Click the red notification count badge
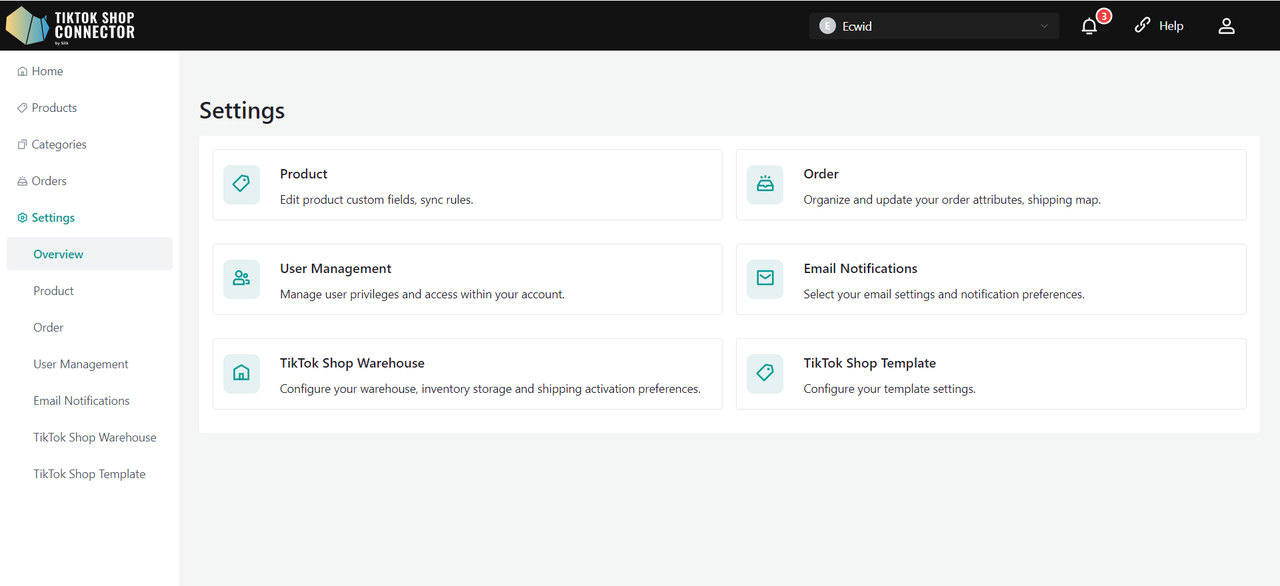The height and width of the screenshot is (586, 1280). click(x=1104, y=16)
